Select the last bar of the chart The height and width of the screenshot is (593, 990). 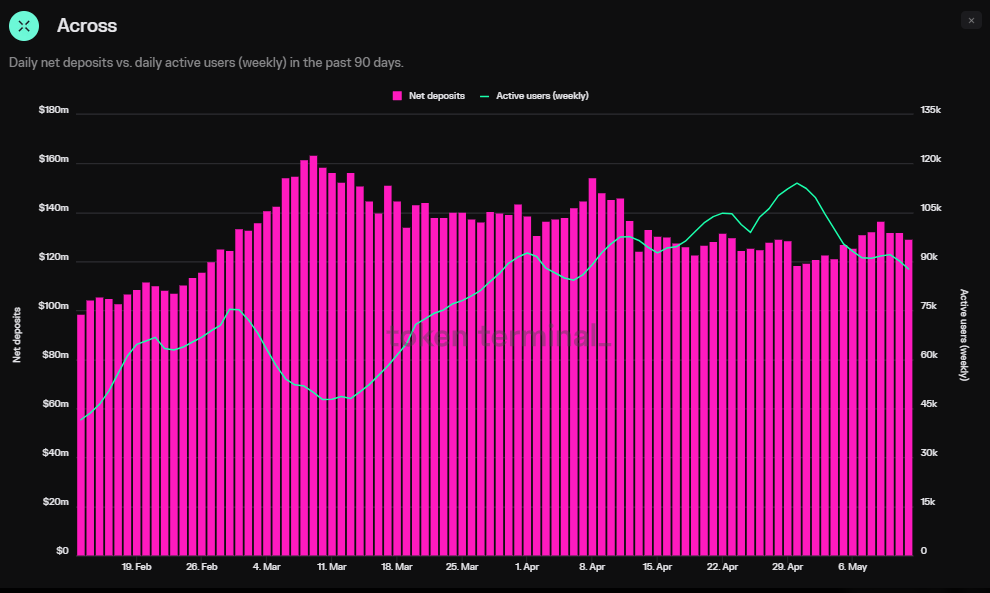[909, 398]
